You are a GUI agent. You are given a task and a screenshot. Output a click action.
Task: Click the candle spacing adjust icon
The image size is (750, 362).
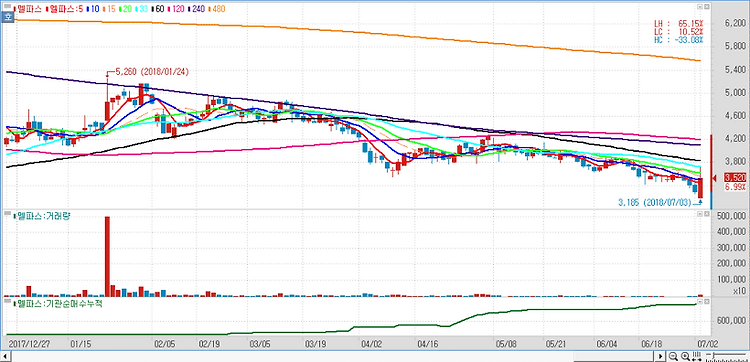(x=696, y=356)
